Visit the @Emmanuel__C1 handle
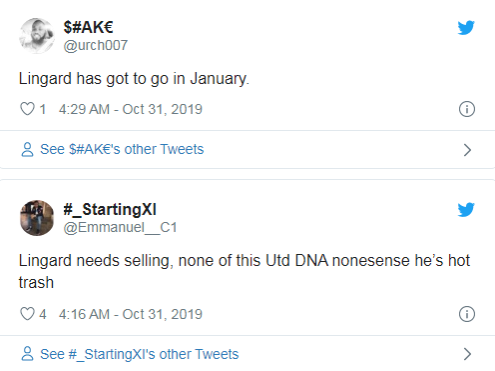 click(x=120, y=228)
